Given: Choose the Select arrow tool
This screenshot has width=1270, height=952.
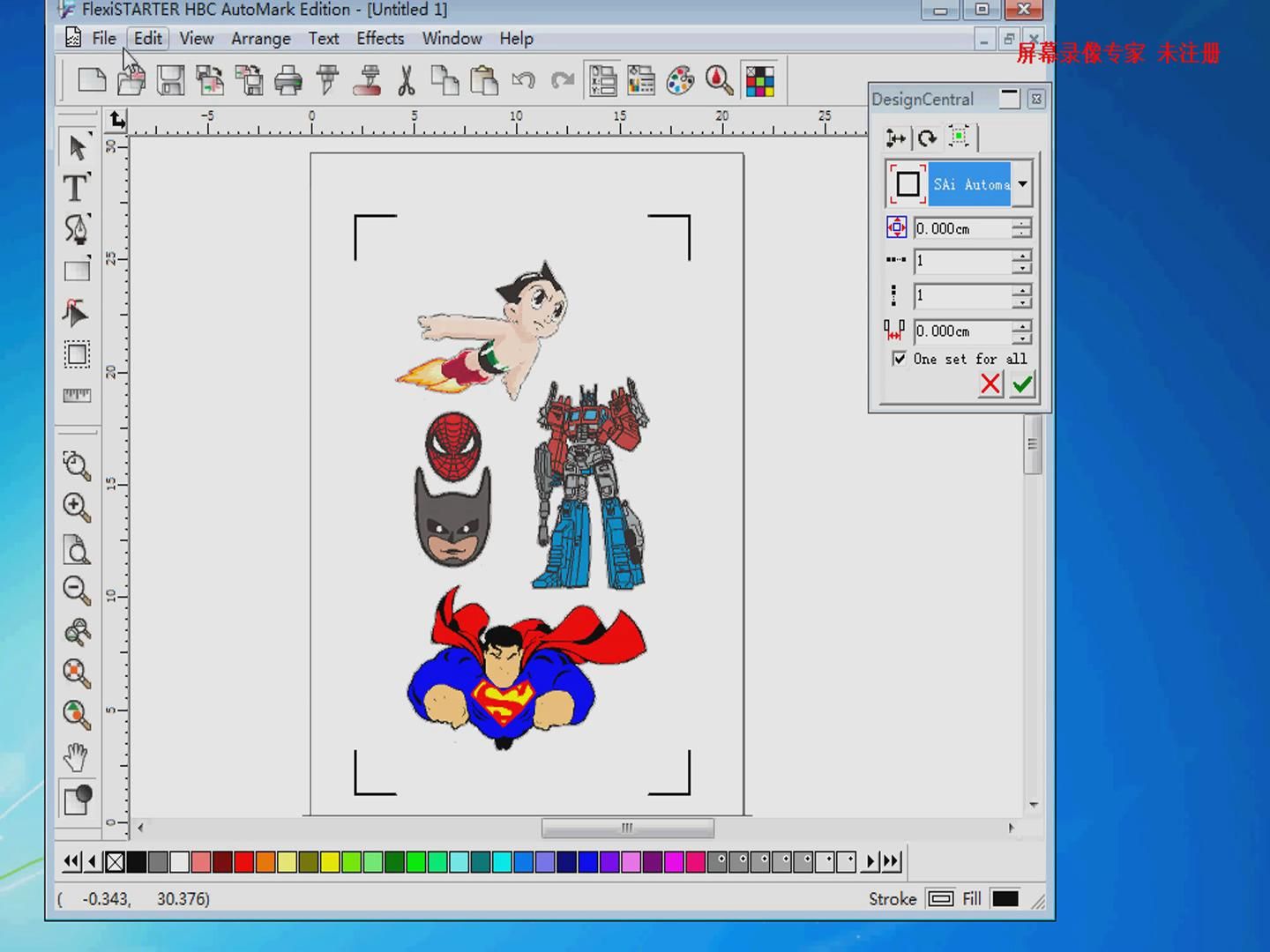Looking at the screenshot, I should coord(77,147).
